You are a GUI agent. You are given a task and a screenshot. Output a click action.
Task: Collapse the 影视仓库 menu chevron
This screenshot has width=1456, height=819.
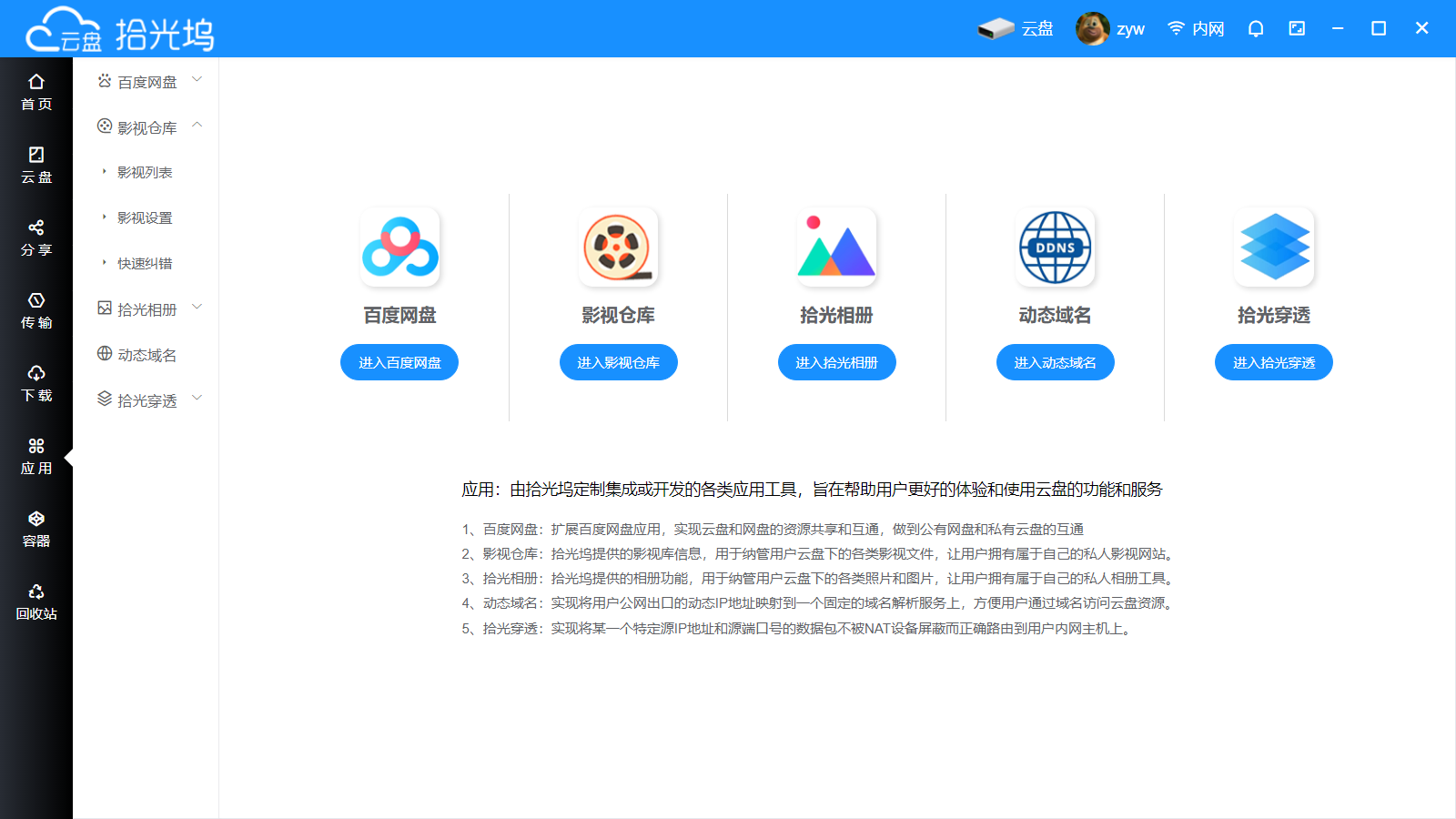[197, 126]
